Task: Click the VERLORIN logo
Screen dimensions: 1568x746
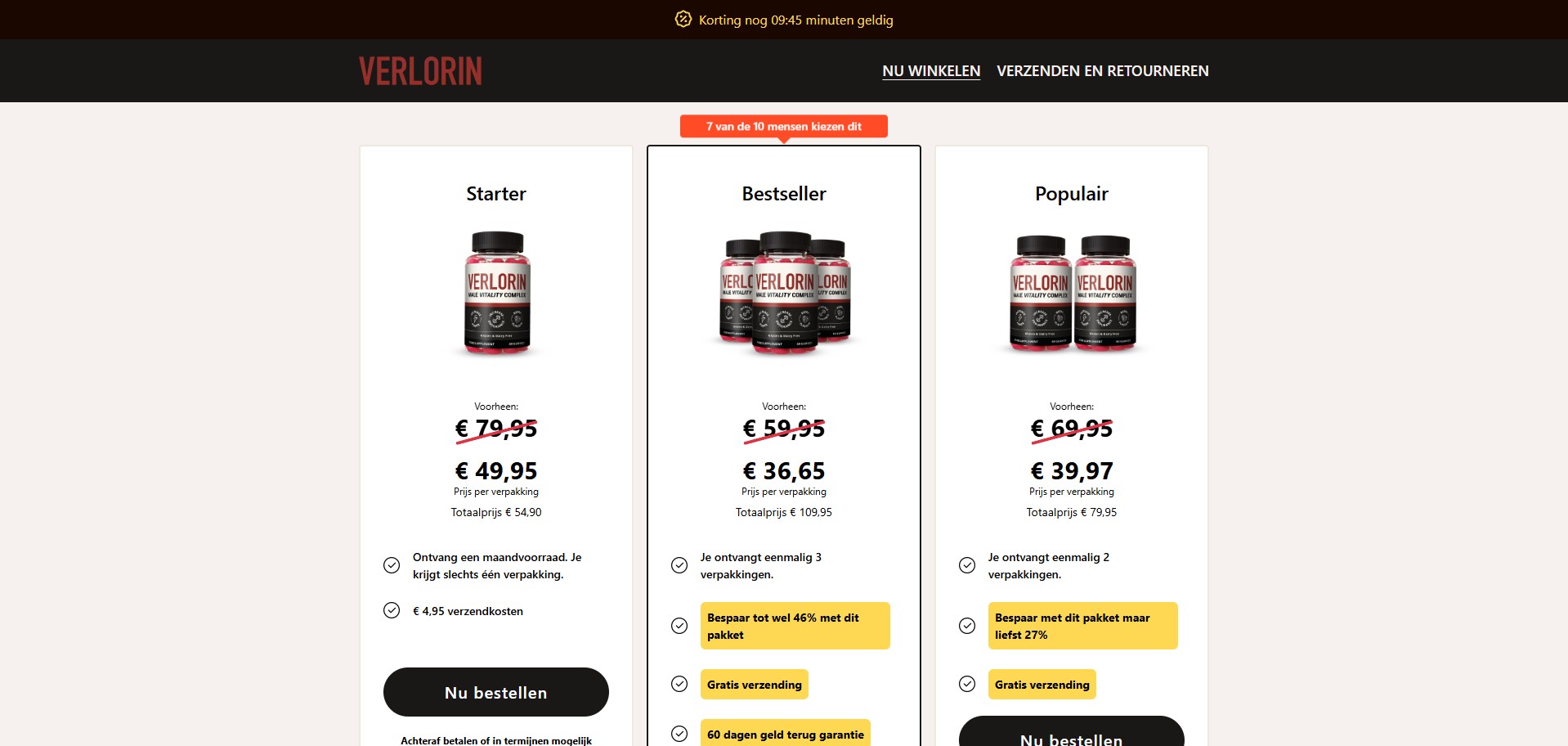Action: [420, 71]
